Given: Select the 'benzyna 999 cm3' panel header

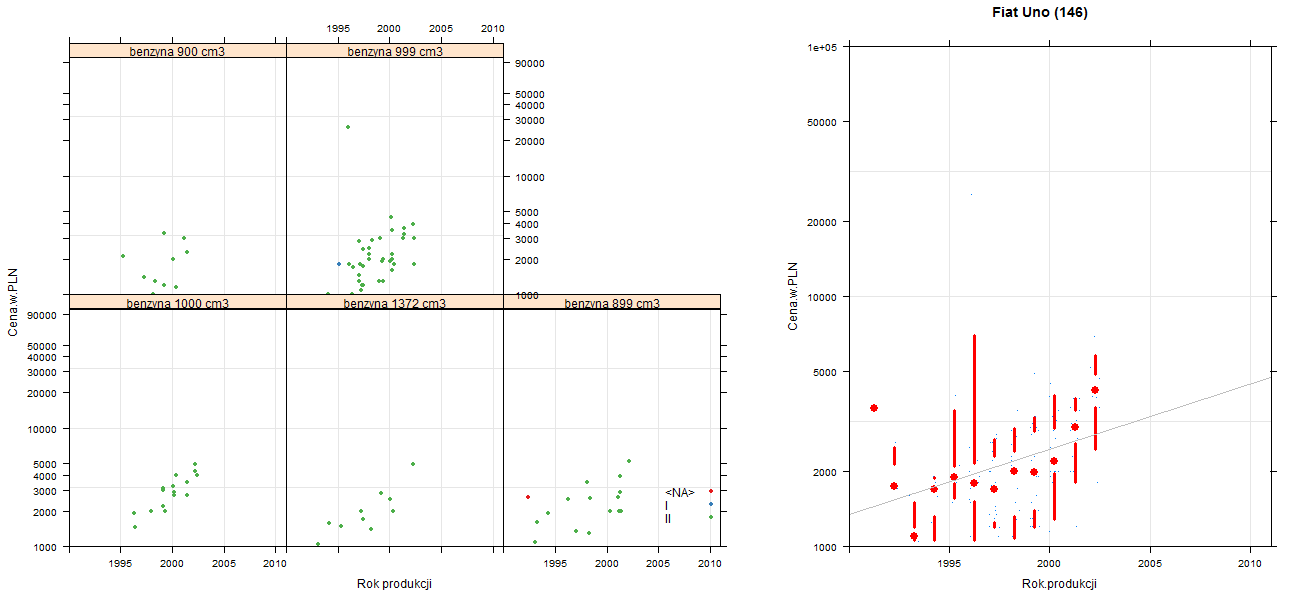Looking at the screenshot, I should (x=395, y=51).
